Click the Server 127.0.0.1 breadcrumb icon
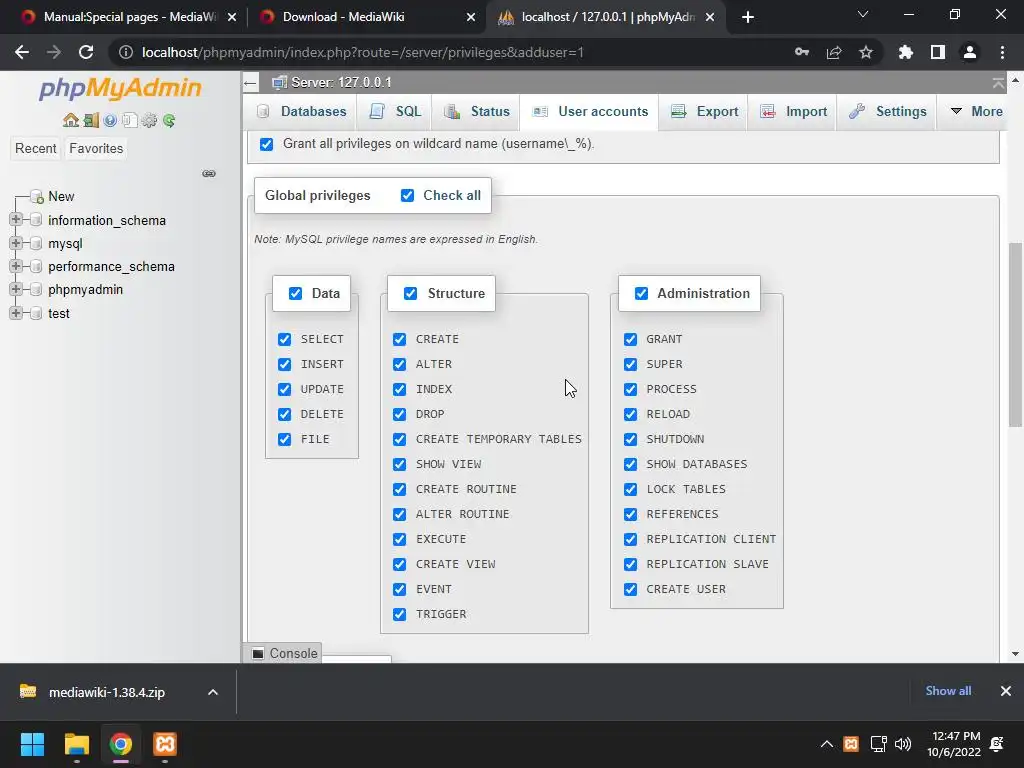Screen dimensions: 1024x768 (280, 83)
